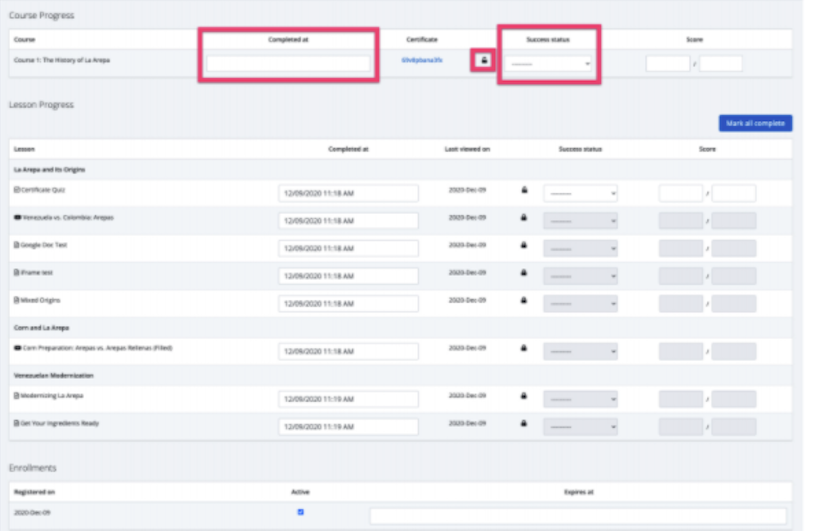This screenshot has height=531, width=815.
Task: Click lock icon for Venezuela vs. Colombia lesson
Action: [523, 217]
